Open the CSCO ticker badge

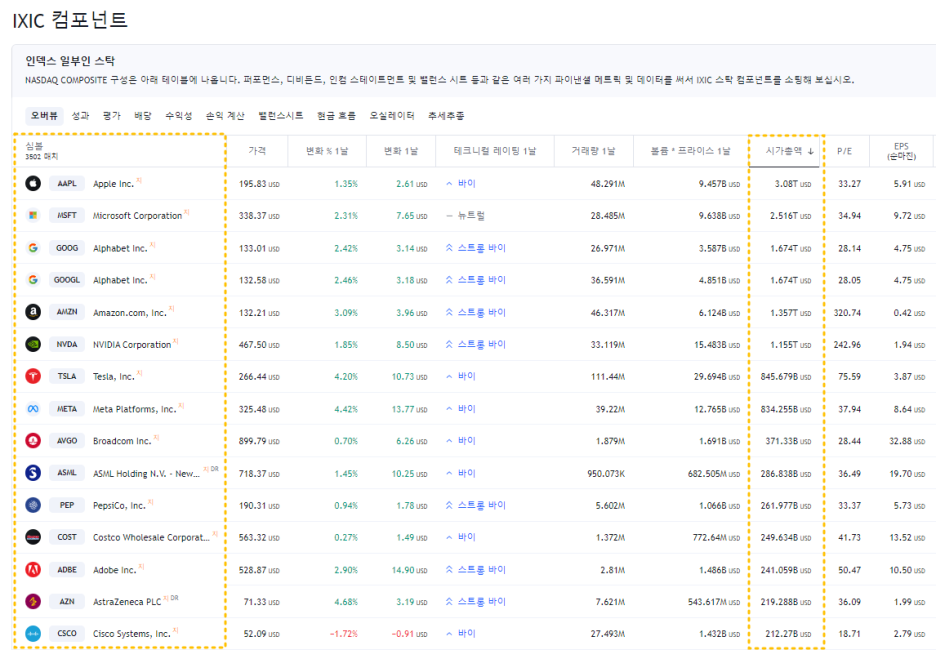coord(67,633)
